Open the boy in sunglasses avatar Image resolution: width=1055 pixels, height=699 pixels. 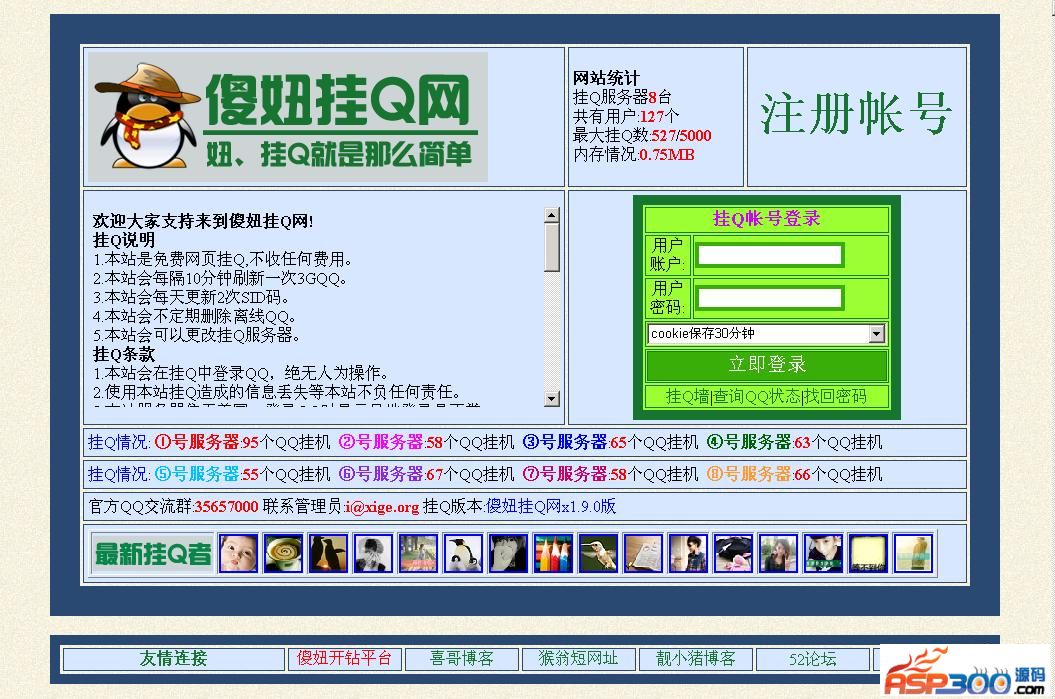tap(688, 554)
